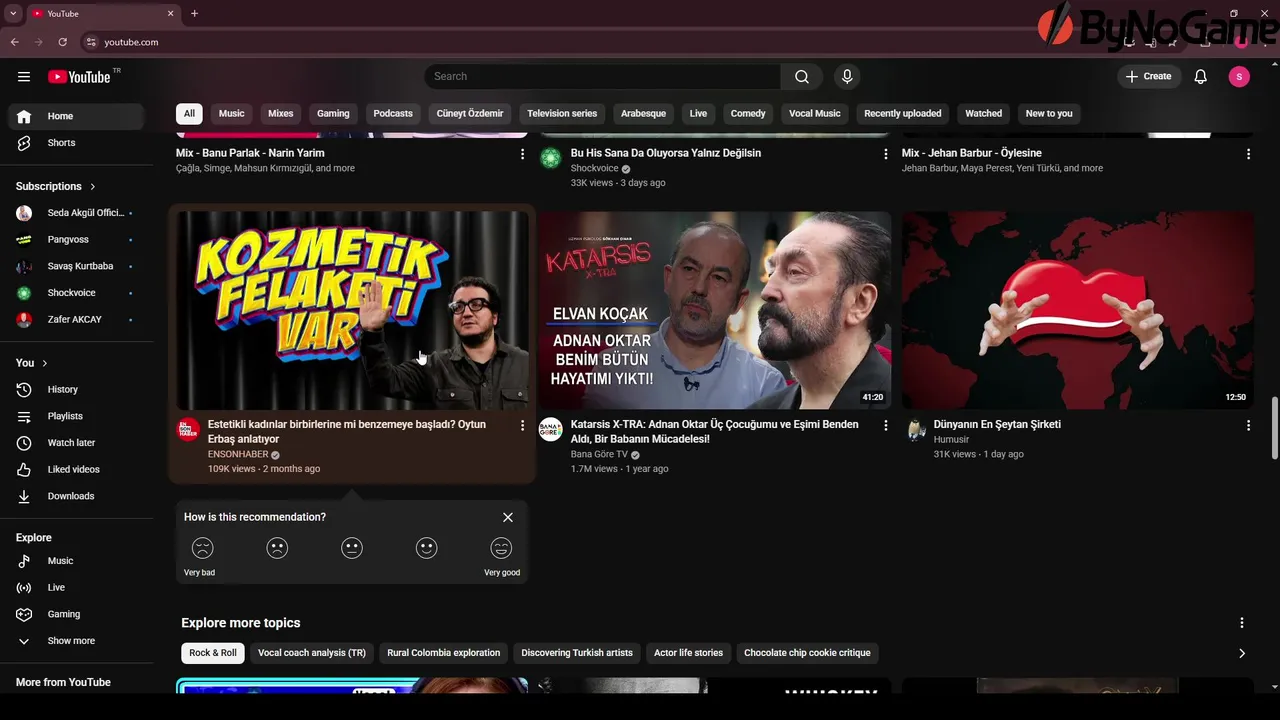Rate recommendation Very good face
The image size is (1280, 720).
tap(501, 548)
